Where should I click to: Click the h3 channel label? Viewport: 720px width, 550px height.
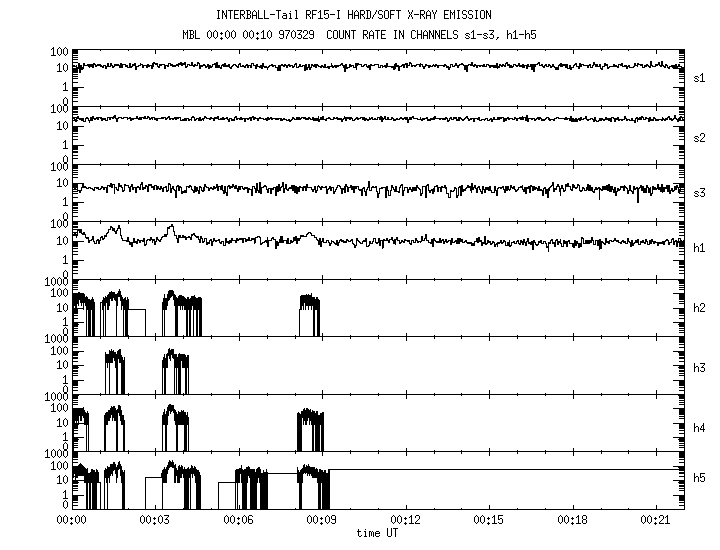pos(699,368)
